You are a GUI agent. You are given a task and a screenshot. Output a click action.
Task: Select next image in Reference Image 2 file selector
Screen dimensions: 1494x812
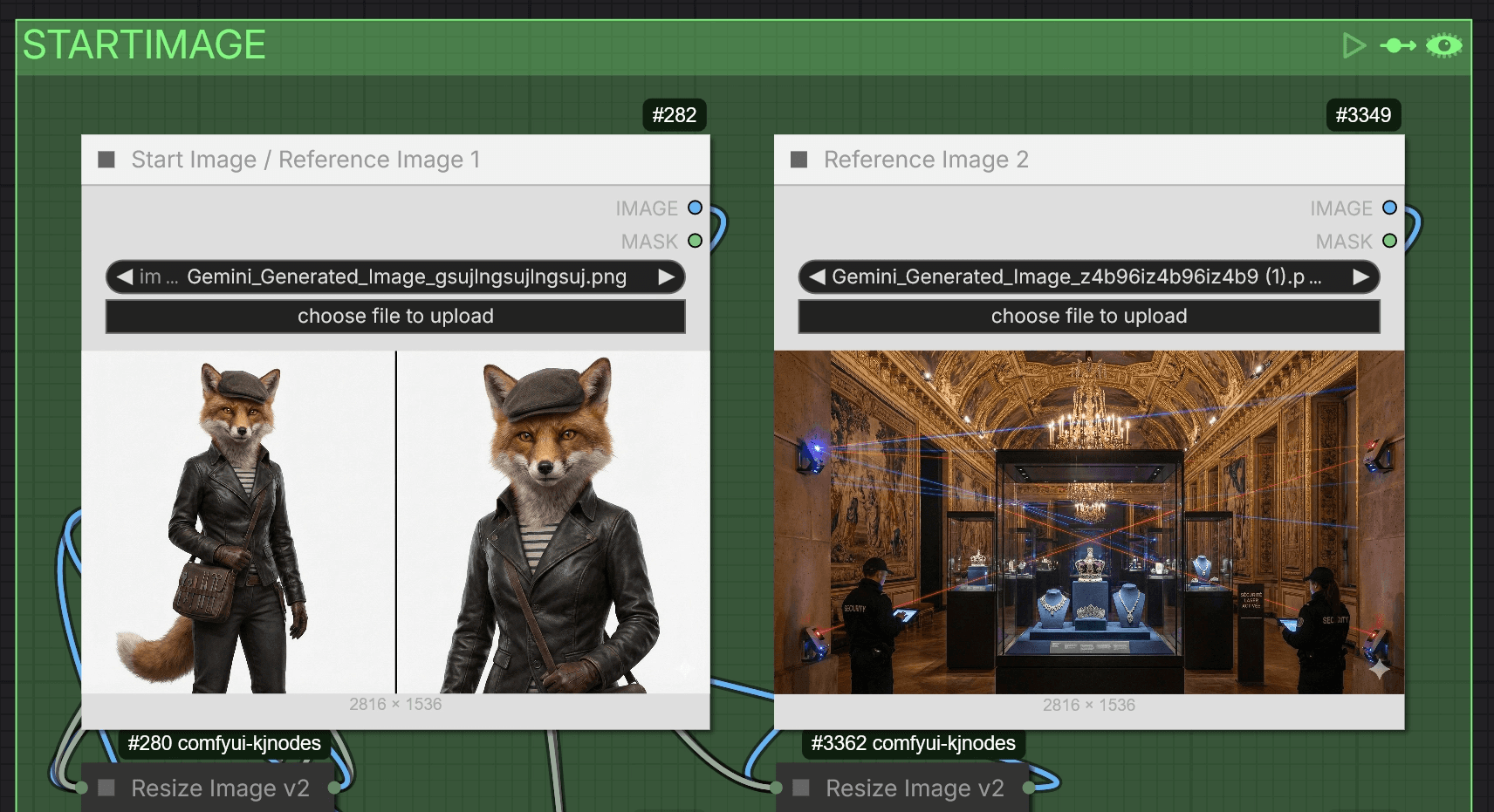[x=1360, y=276]
